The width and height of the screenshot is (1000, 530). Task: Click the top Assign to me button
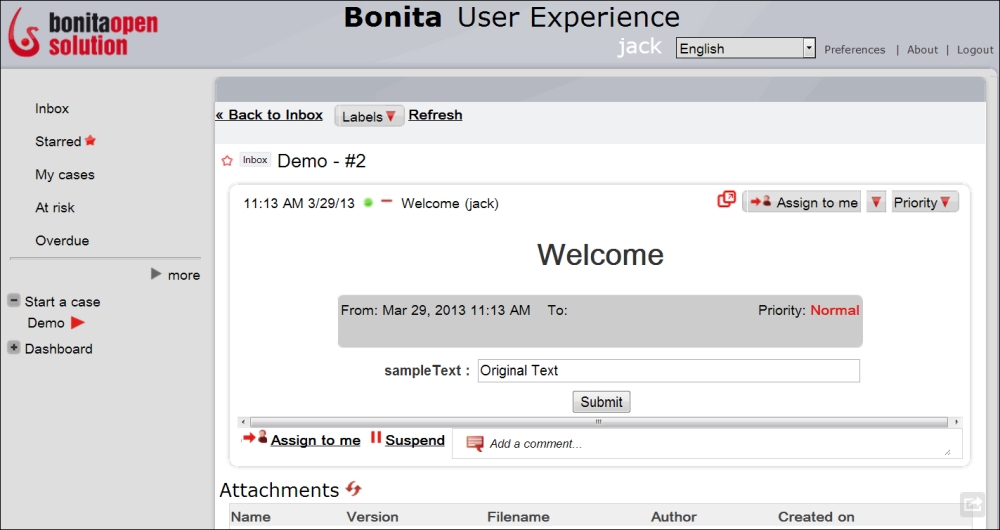pyautogui.click(x=804, y=202)
